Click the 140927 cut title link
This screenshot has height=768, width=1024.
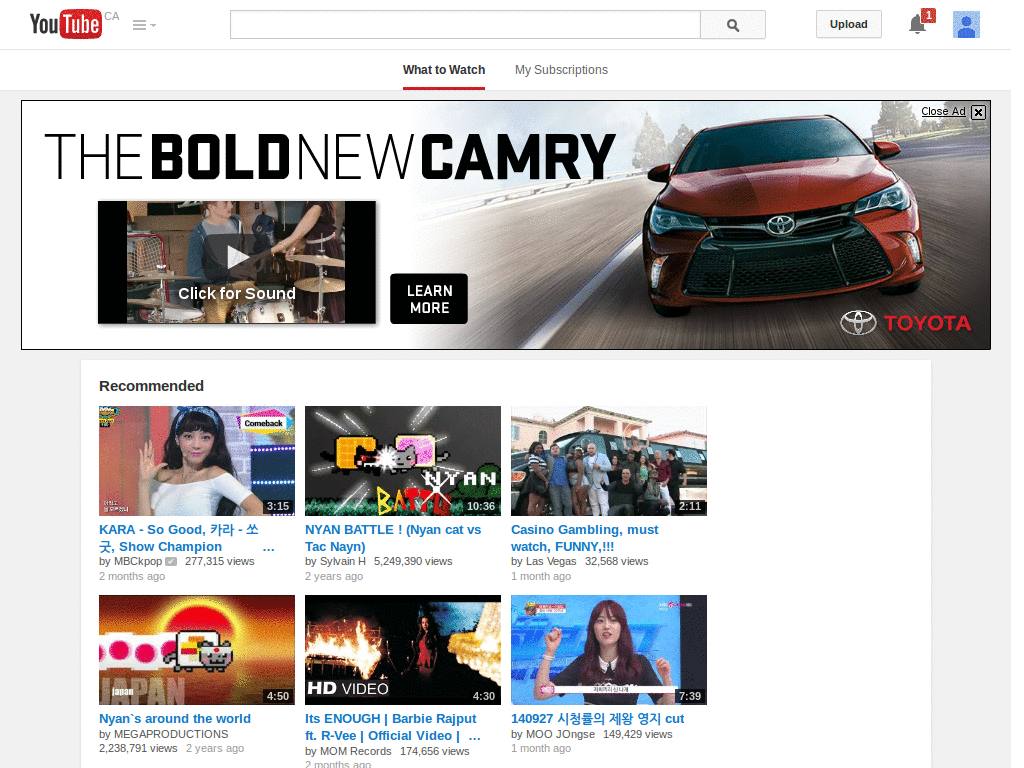[x=598, y=718]
